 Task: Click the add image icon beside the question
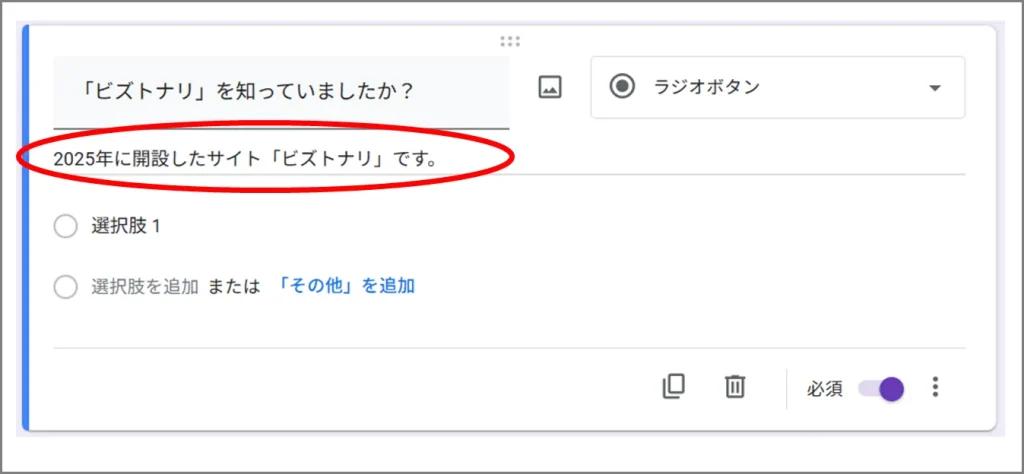(550, 87)
